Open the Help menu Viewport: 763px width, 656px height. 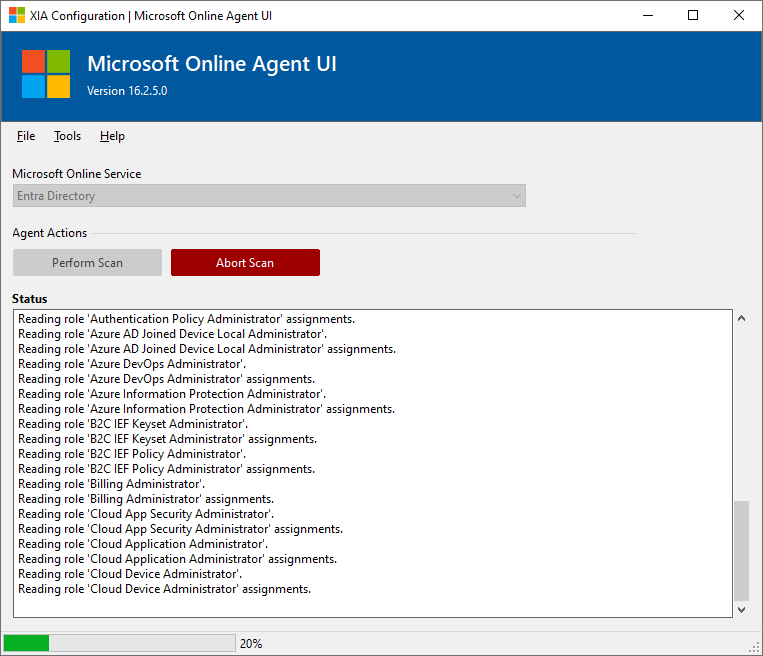pyautogui.click(x=112, y=136)
